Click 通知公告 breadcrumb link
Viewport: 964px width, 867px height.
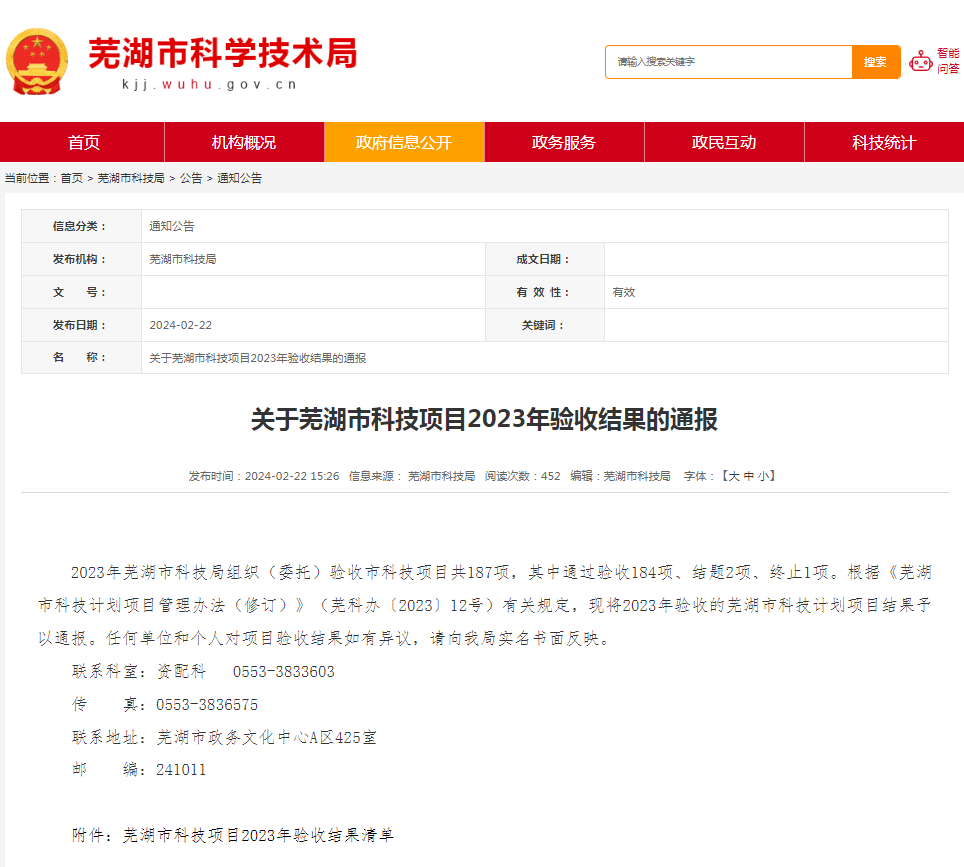[240, 178]
